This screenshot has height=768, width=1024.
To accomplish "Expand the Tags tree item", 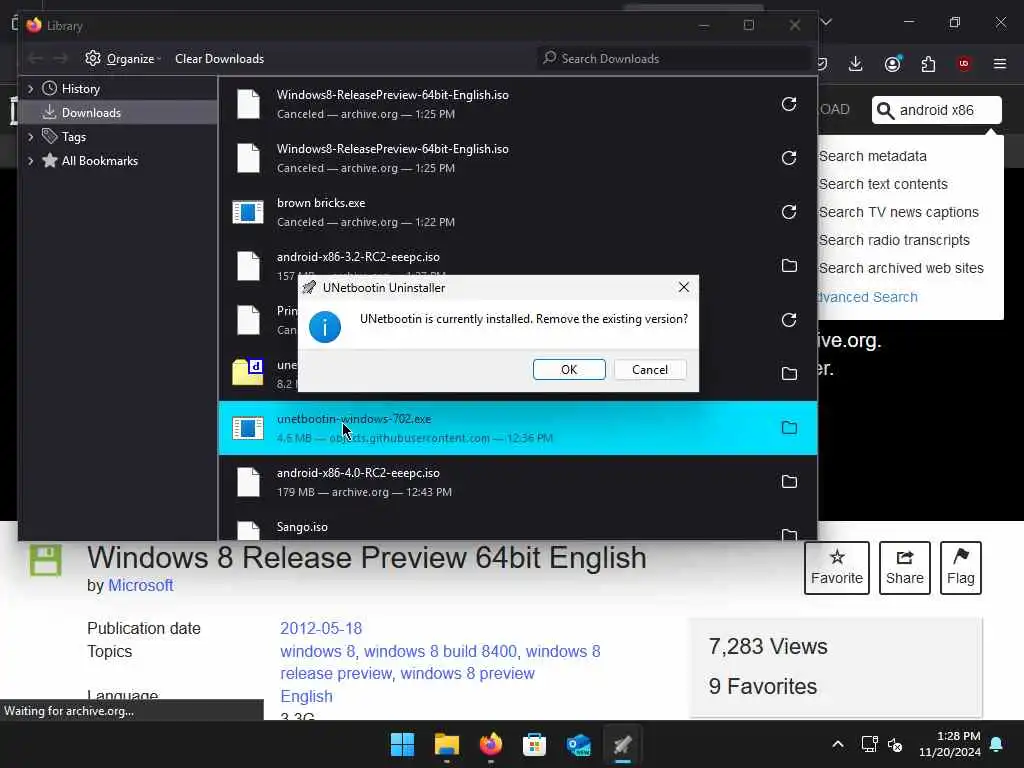I will [x=30, y=137].
